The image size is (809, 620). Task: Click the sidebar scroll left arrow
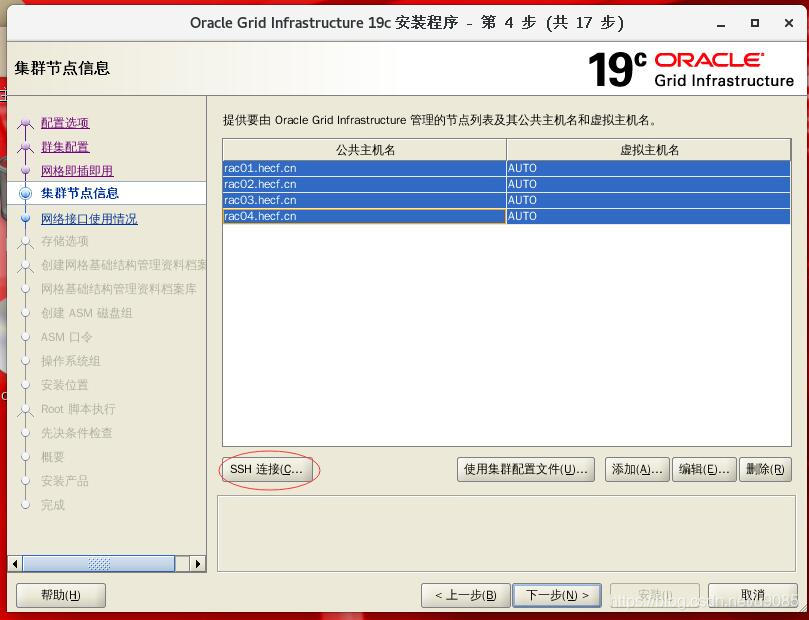point(15,564)
